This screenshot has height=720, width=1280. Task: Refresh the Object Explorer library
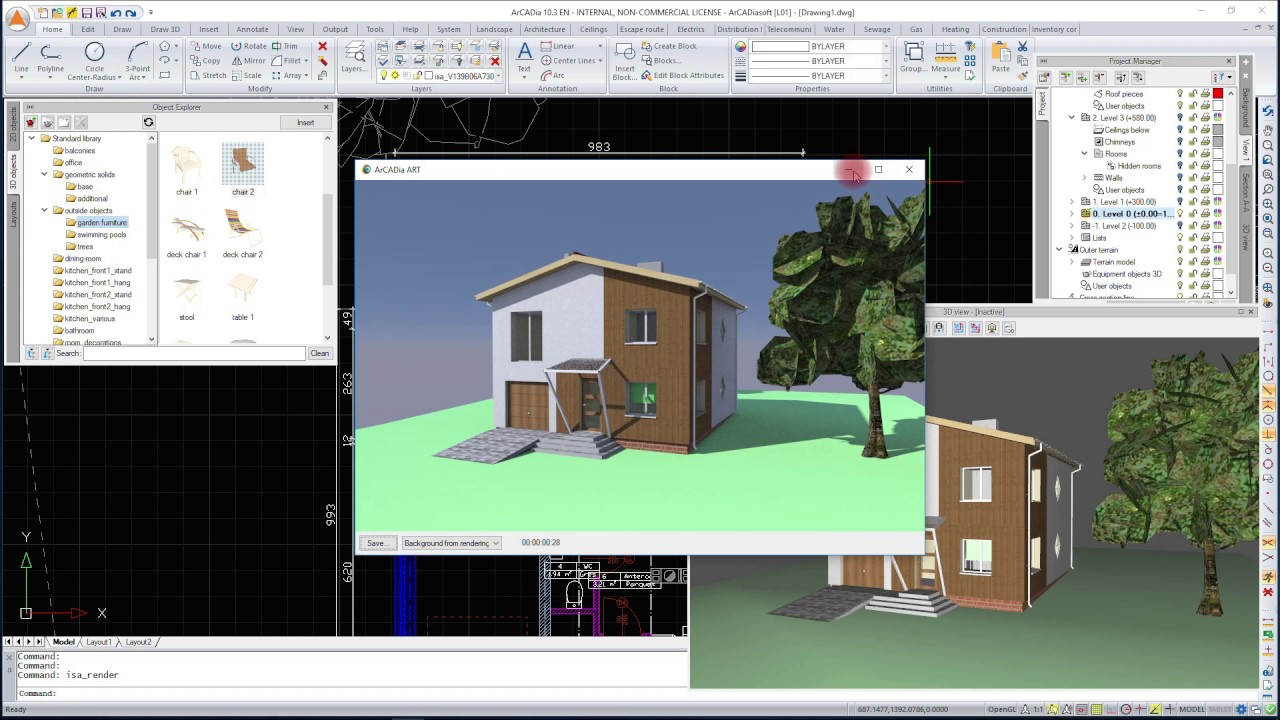coord(148,123)
